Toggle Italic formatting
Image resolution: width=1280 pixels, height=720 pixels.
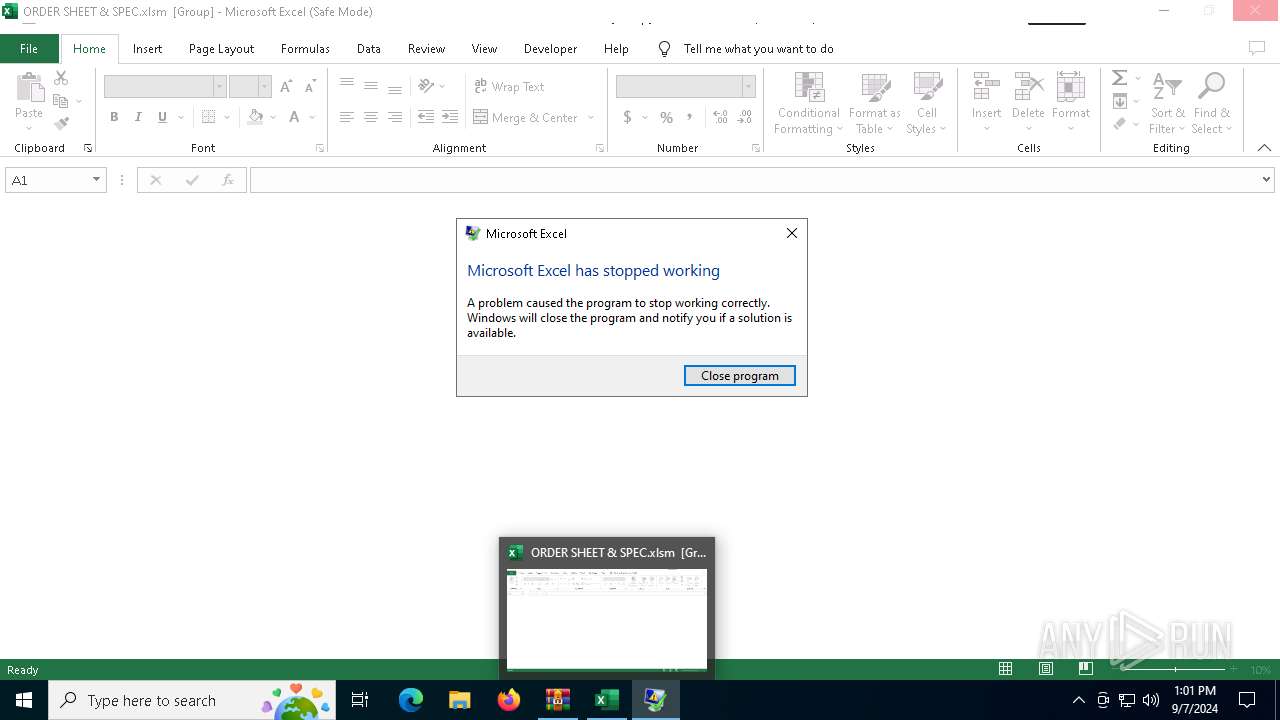pyautogui.click(x=138, y=117)
